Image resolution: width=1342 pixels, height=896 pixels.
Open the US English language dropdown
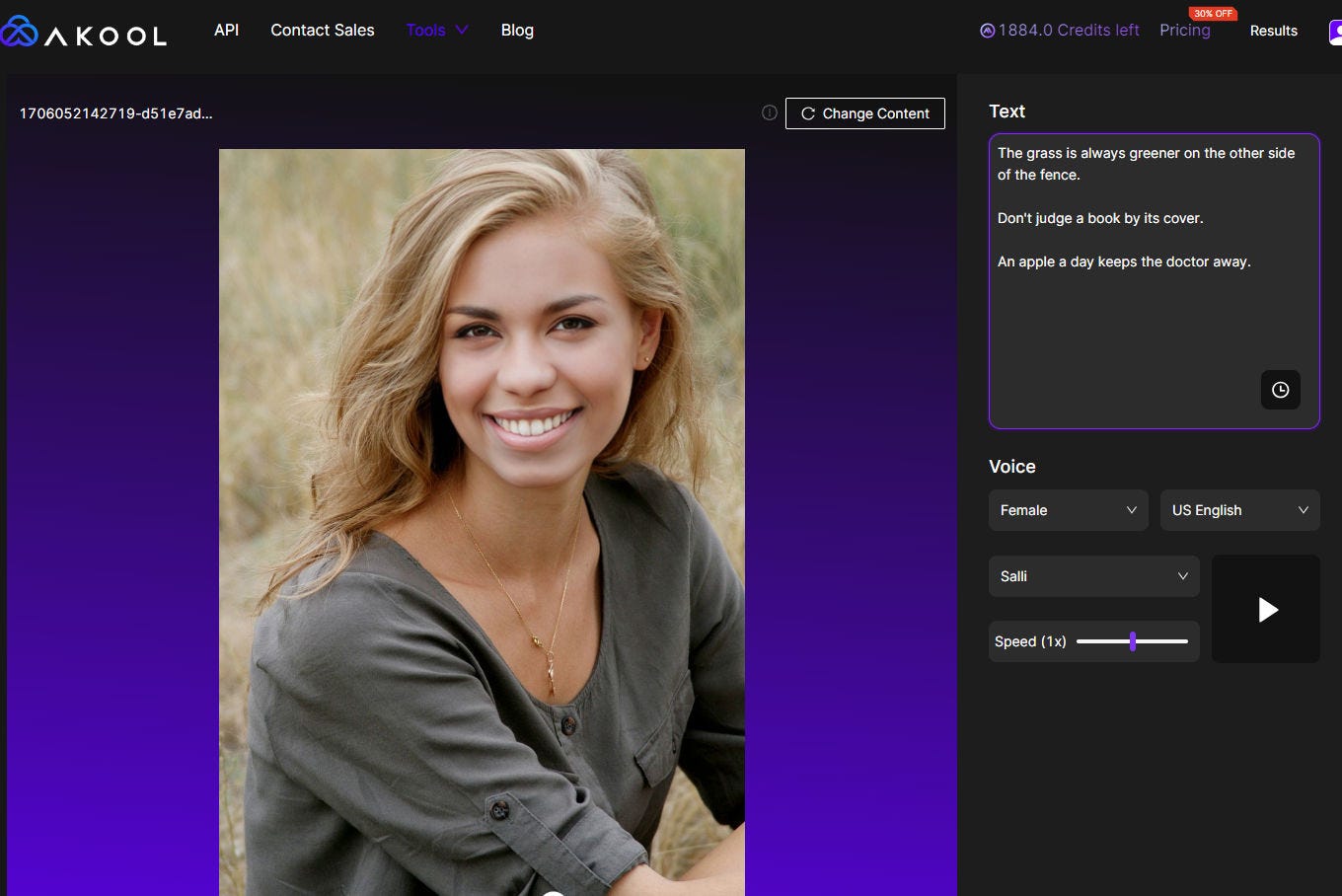tap(1240, 510)
